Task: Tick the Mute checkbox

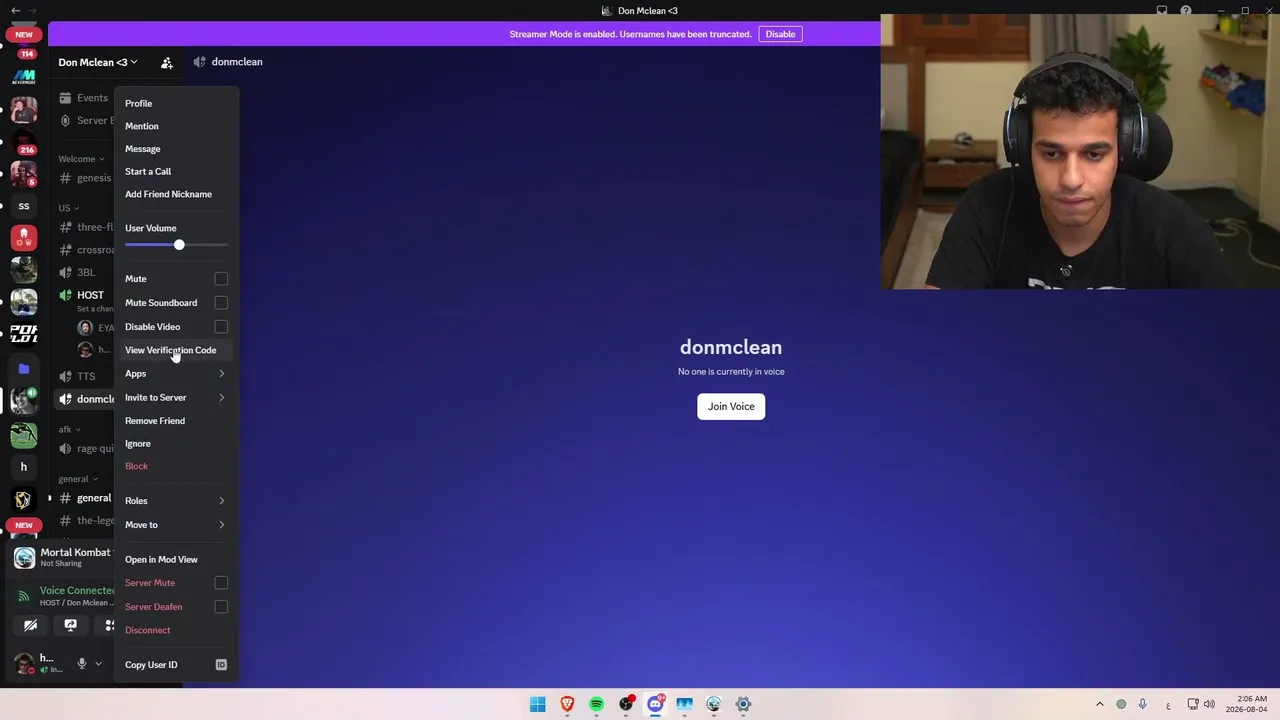Action: point(221,279)
